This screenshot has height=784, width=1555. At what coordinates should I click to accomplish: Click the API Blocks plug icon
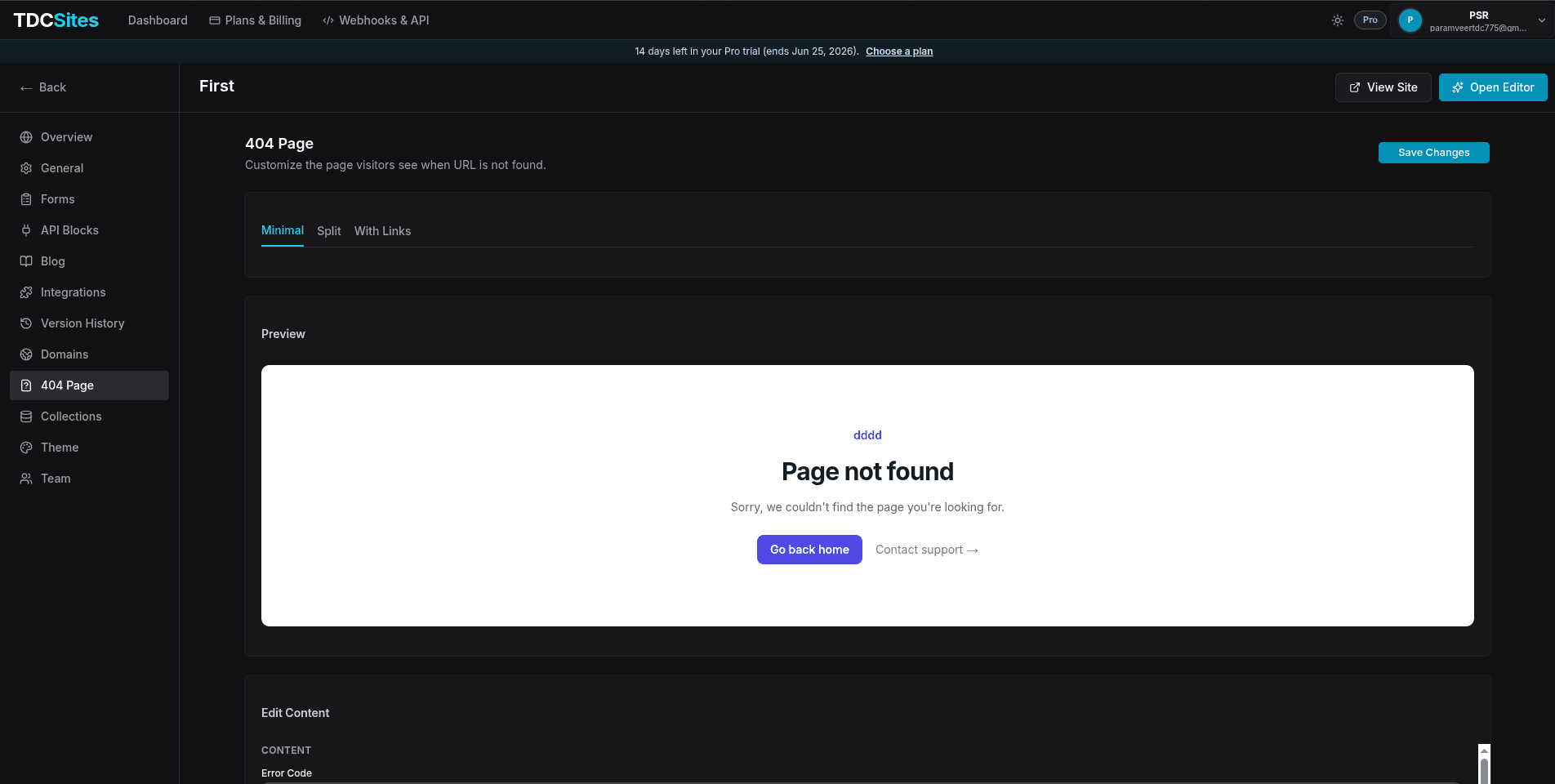pyautogui.click(x=26, y=230)
